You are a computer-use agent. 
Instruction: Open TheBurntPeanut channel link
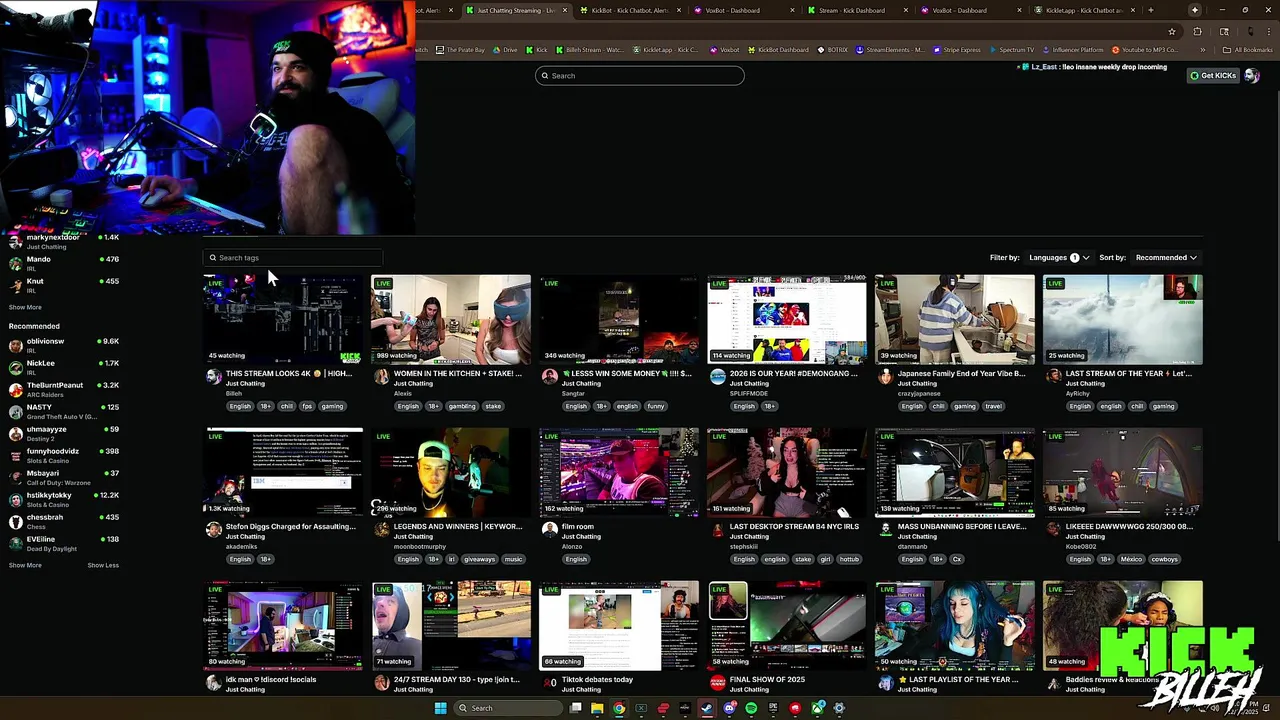coord(63,390)
